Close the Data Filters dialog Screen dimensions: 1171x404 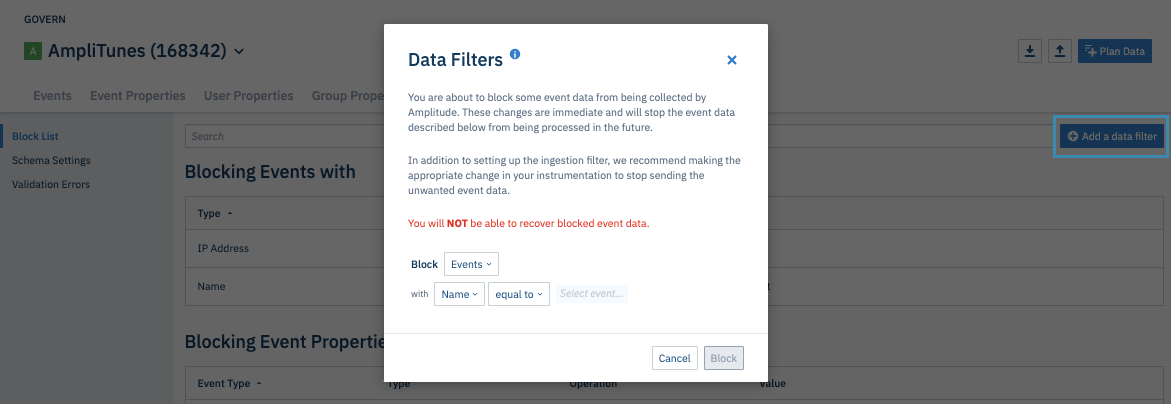732,60
